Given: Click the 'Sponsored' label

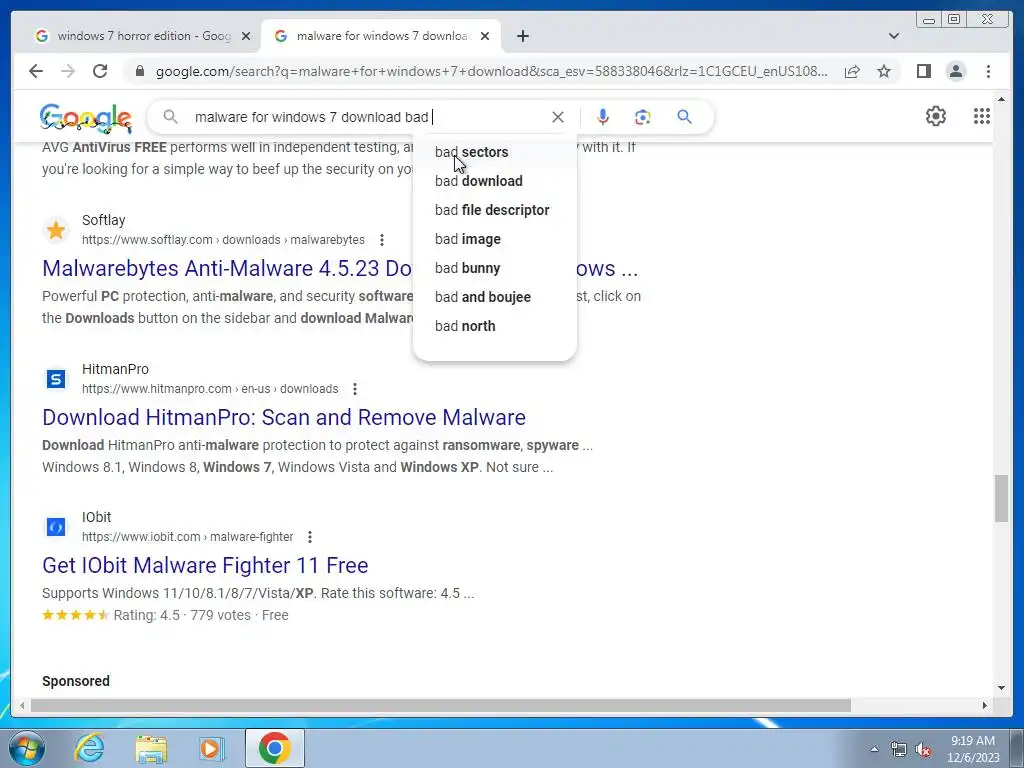Looking at the screenshot, I should (76, 681).
